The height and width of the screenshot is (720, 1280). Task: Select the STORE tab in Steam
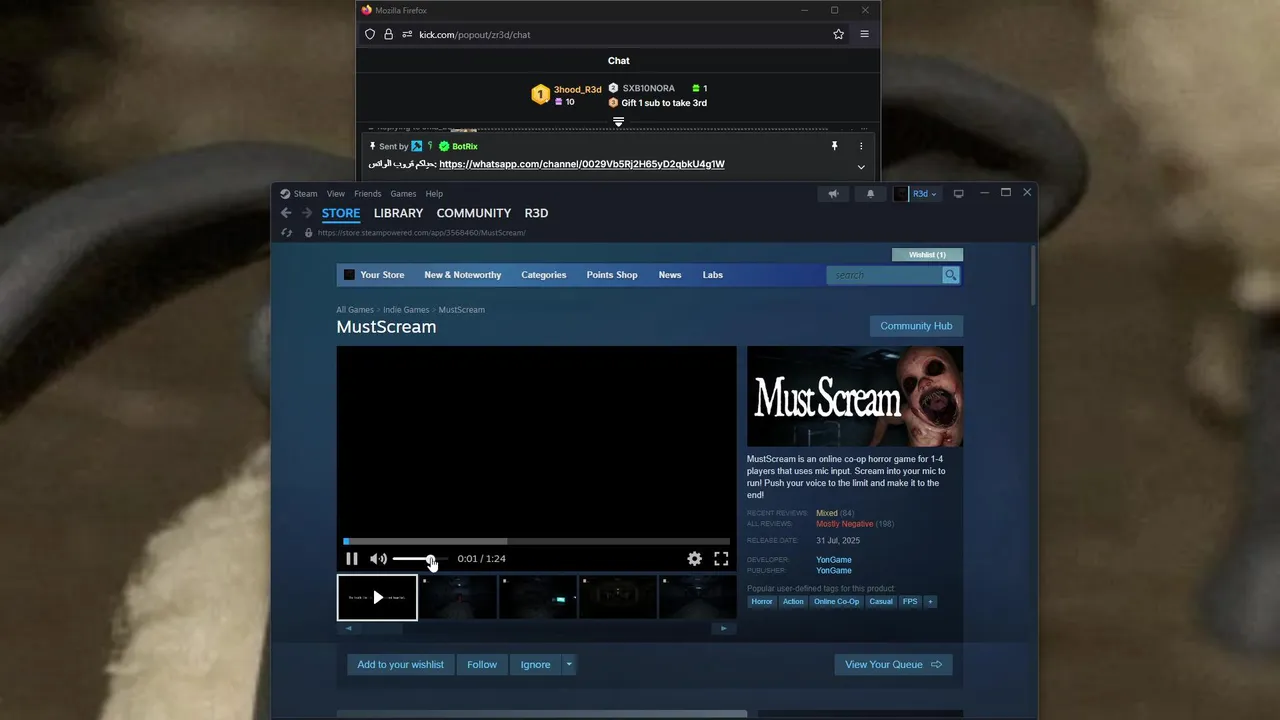point(341,213)
